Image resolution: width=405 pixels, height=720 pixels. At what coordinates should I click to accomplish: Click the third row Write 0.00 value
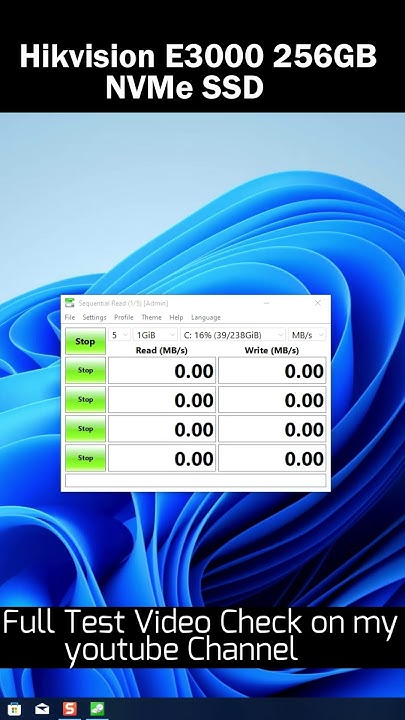click(x=272, y=428)
